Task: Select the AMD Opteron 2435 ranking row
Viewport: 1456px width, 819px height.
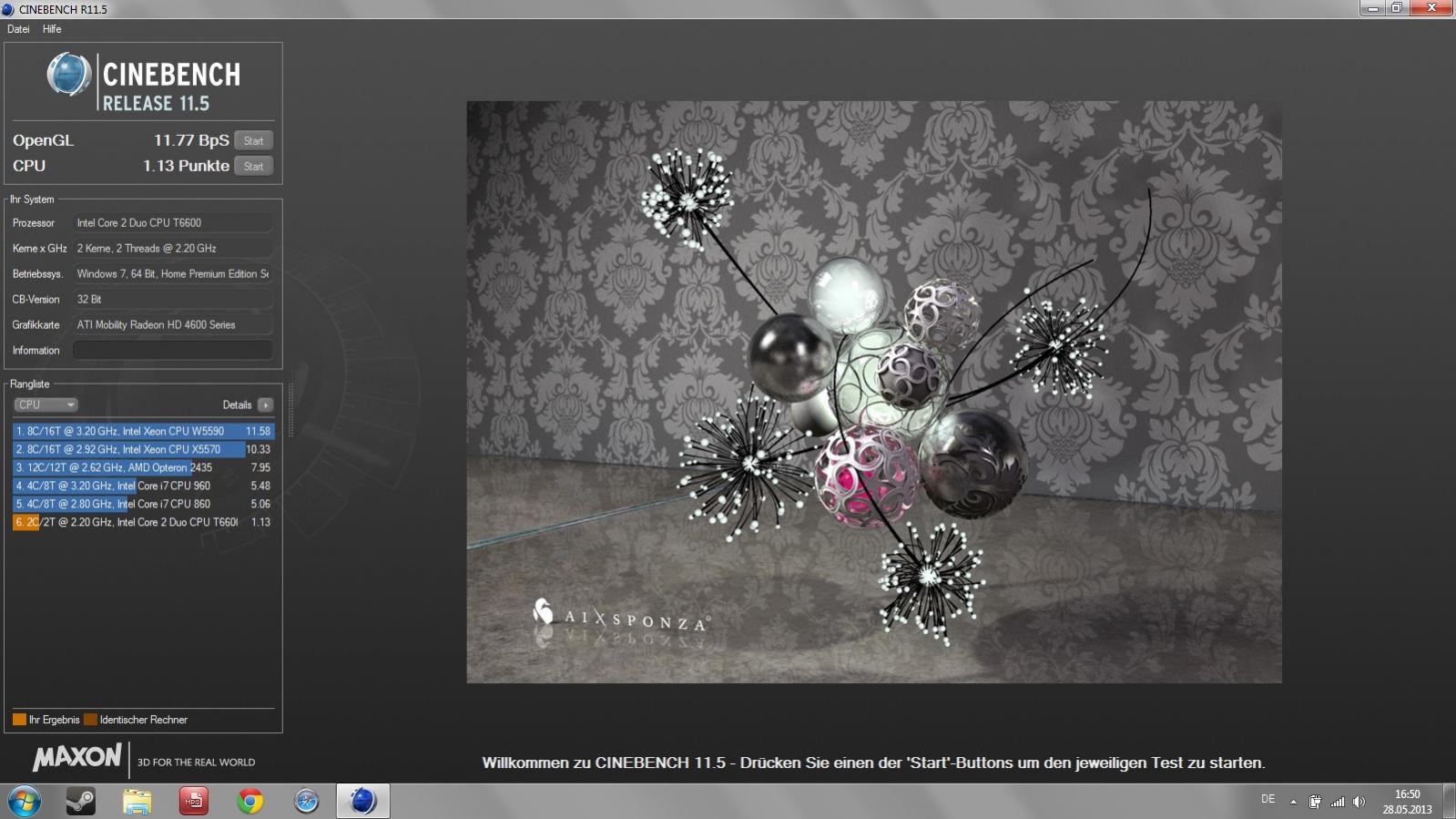Action: [x=143, y=467]
